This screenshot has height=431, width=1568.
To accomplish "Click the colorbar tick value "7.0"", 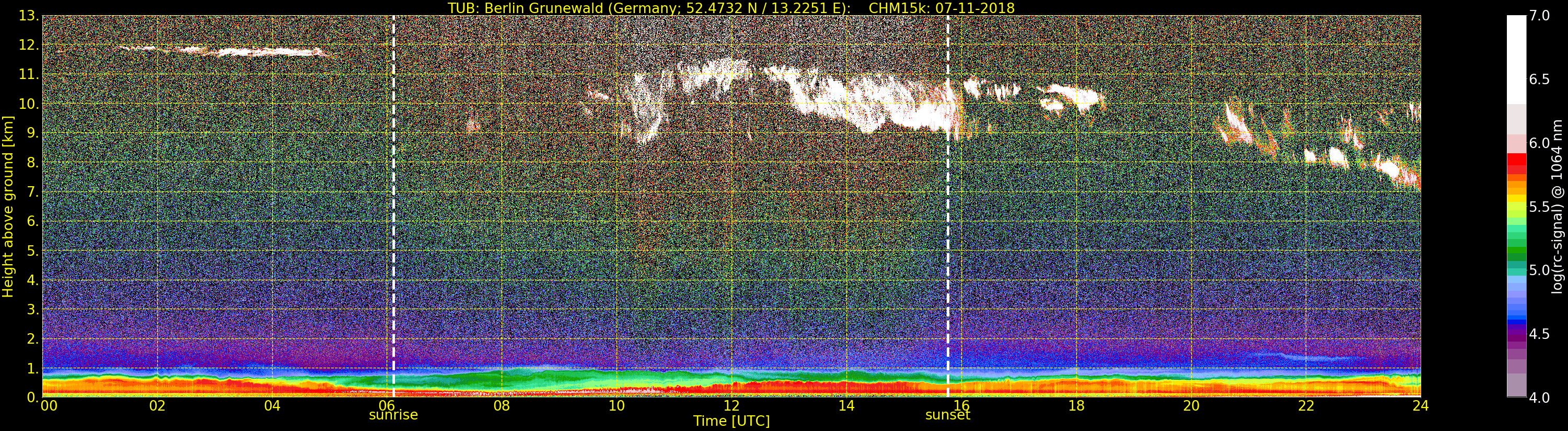I will coord(1539,16).
